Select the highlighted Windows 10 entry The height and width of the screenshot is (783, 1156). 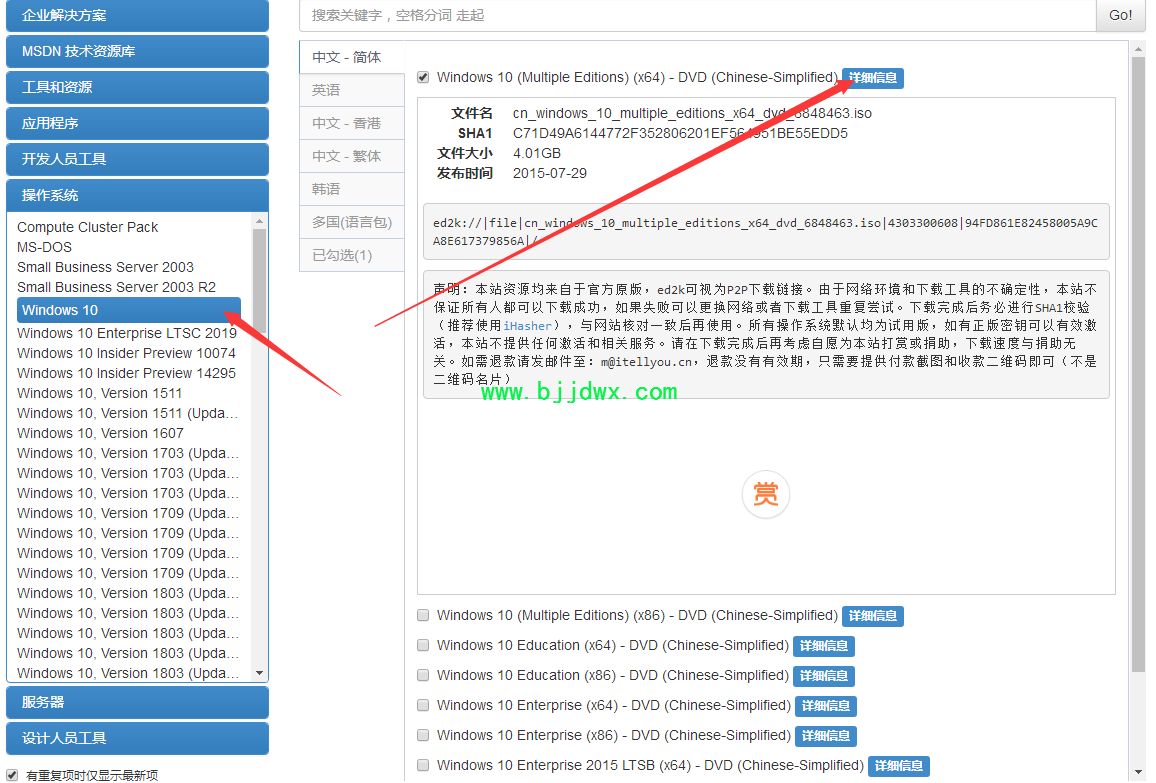[128, 310]
